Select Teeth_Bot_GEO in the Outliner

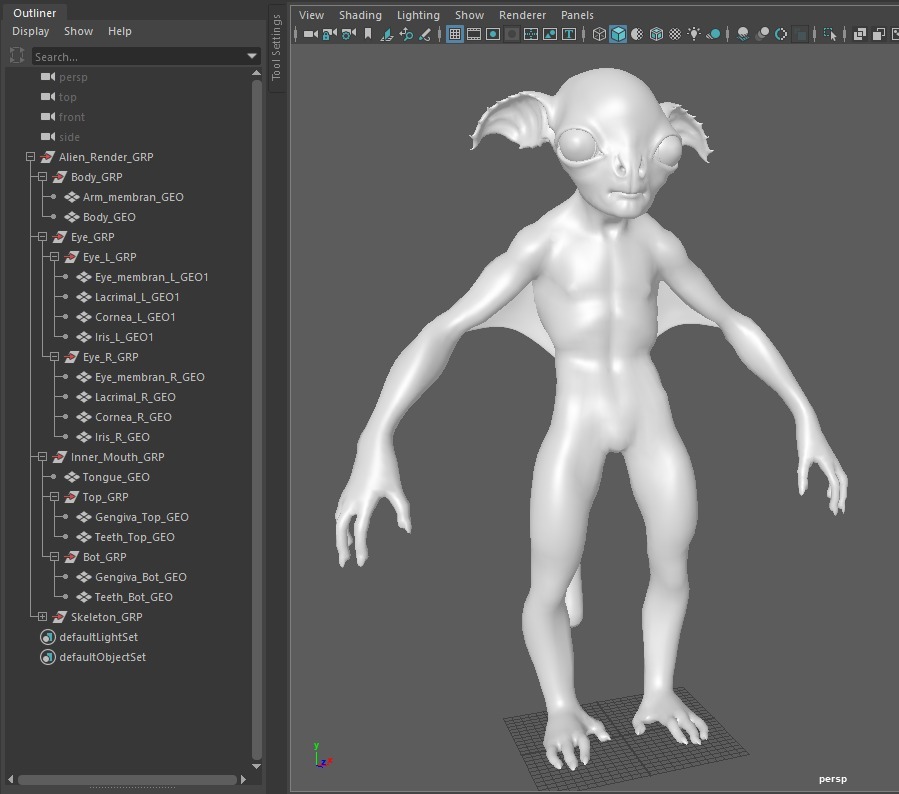pos(134,597)
